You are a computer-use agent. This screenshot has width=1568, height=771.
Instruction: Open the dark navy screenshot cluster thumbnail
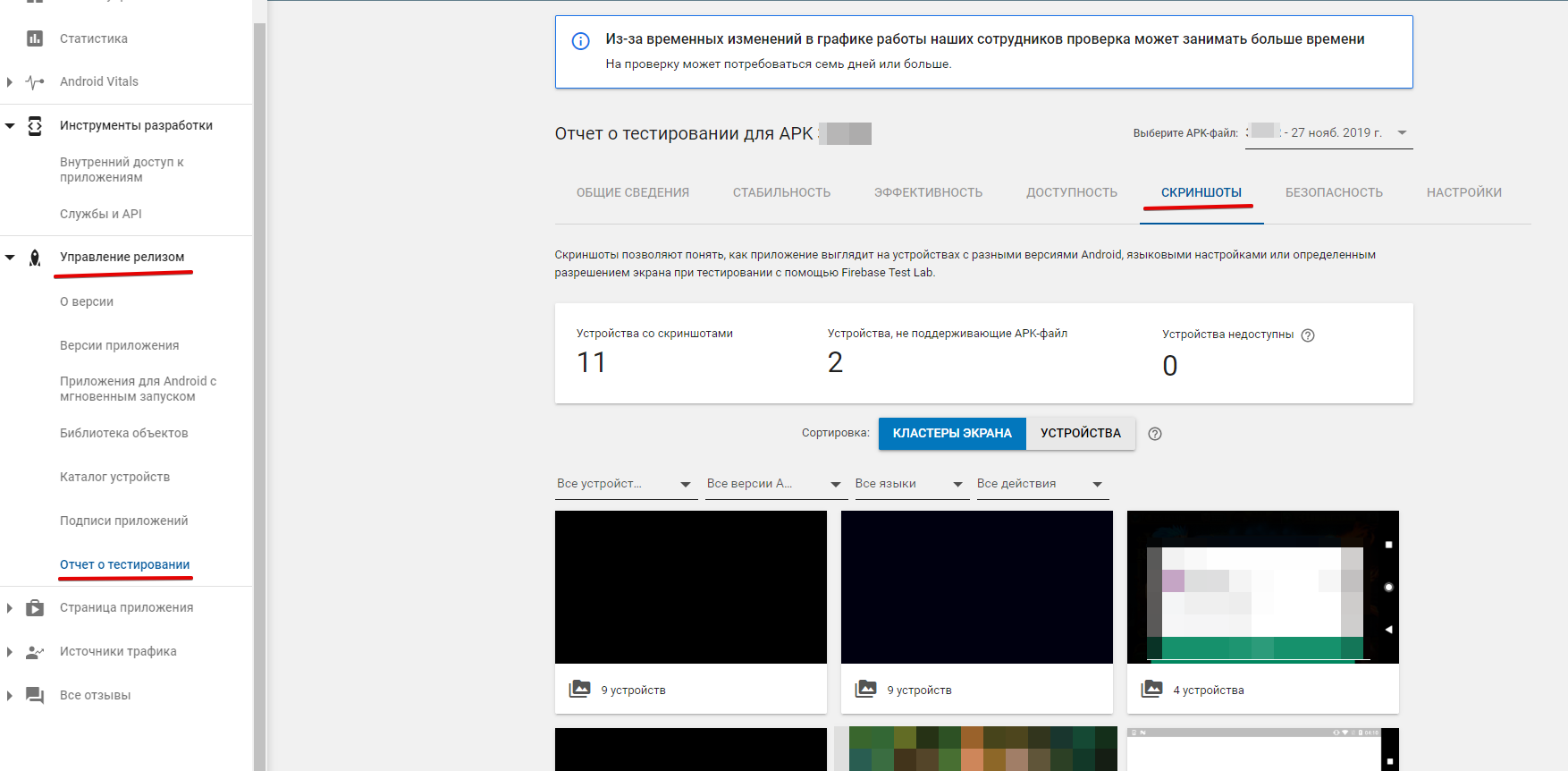[977, 587]
